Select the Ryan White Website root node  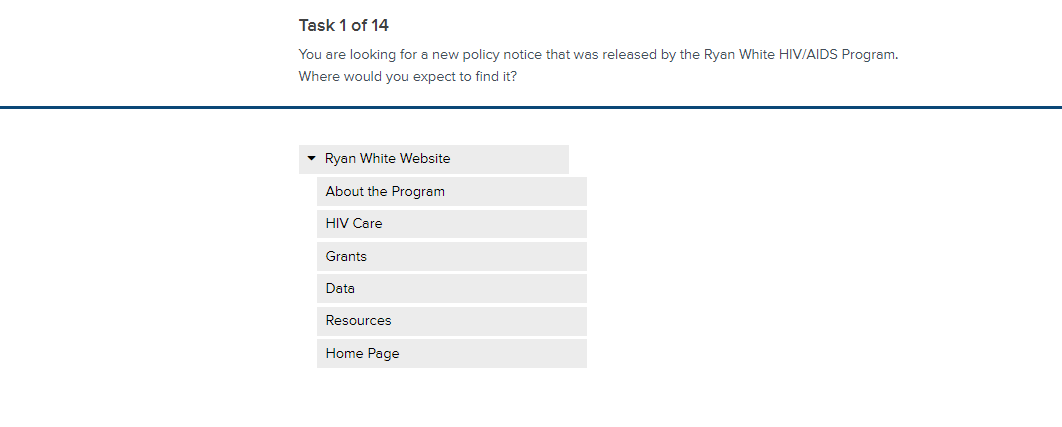(x=388, y=159)
